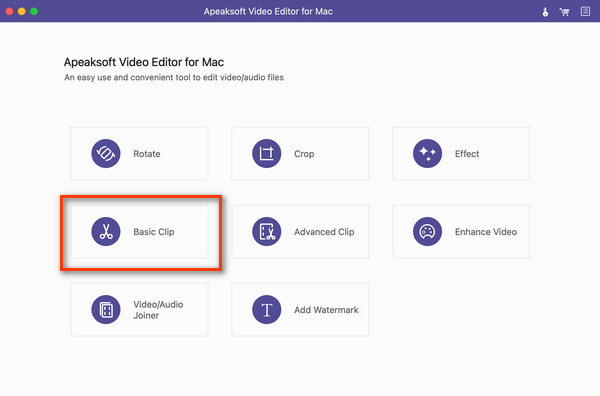Click the Apeaksoft Video Editor for Mac heading

click(x=144, y=62)
